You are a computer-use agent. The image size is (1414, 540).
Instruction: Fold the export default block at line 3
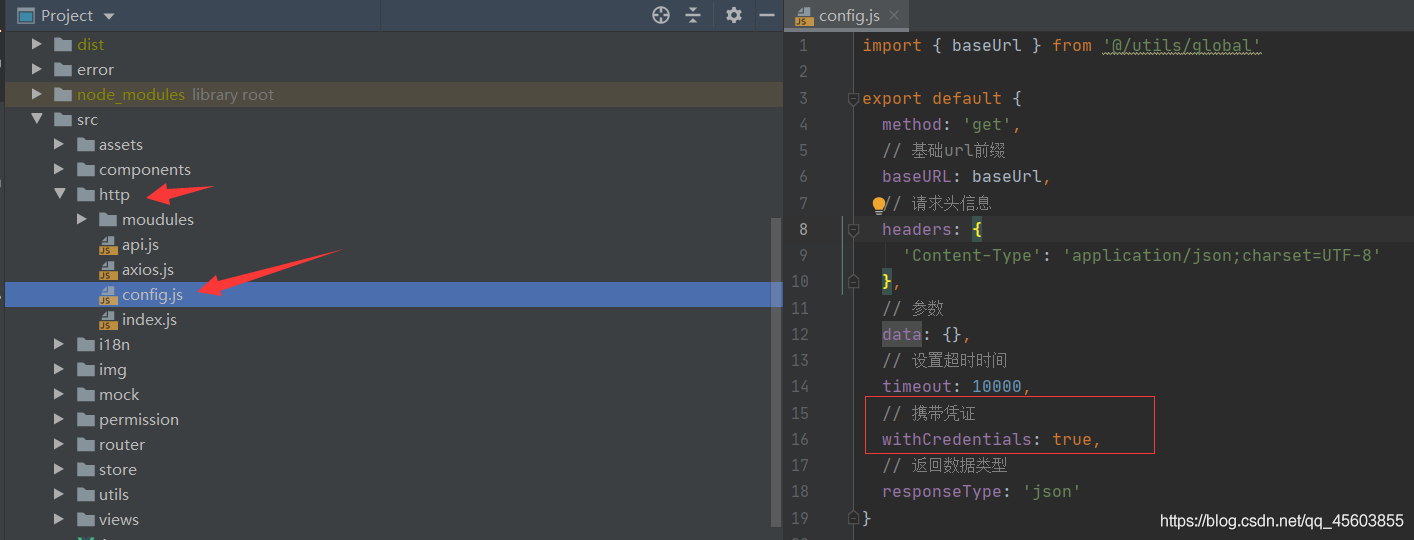854,98
